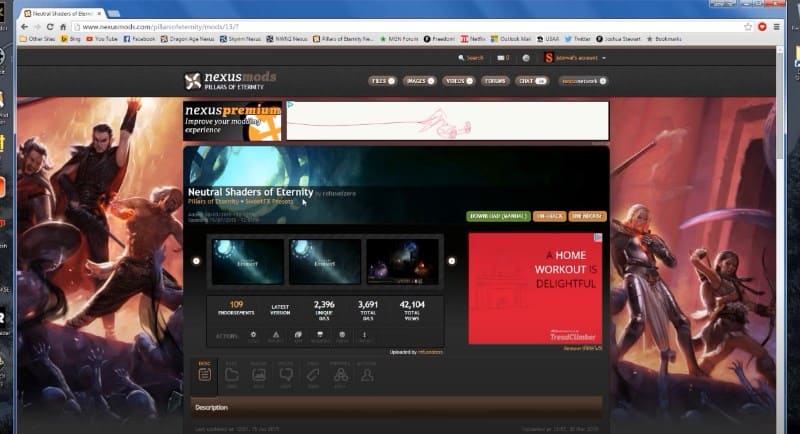Open the uploader name link after Uploaded by
This screenshot has width=800, height=434.
[431, 352]
